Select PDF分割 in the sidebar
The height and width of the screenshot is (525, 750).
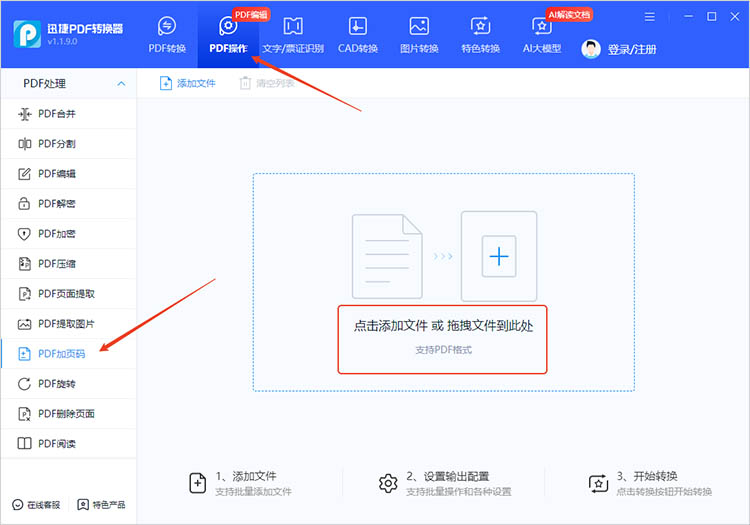[x=68, y=144]
